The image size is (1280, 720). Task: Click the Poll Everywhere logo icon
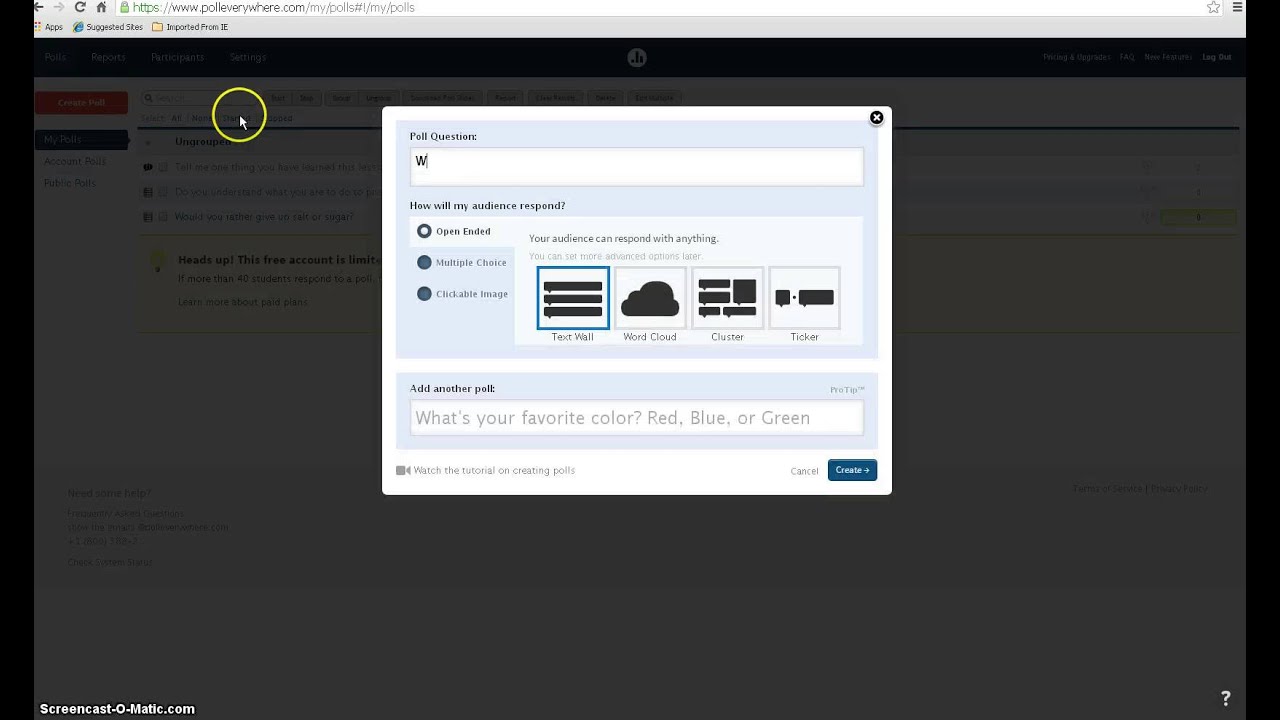click(637, 57)
